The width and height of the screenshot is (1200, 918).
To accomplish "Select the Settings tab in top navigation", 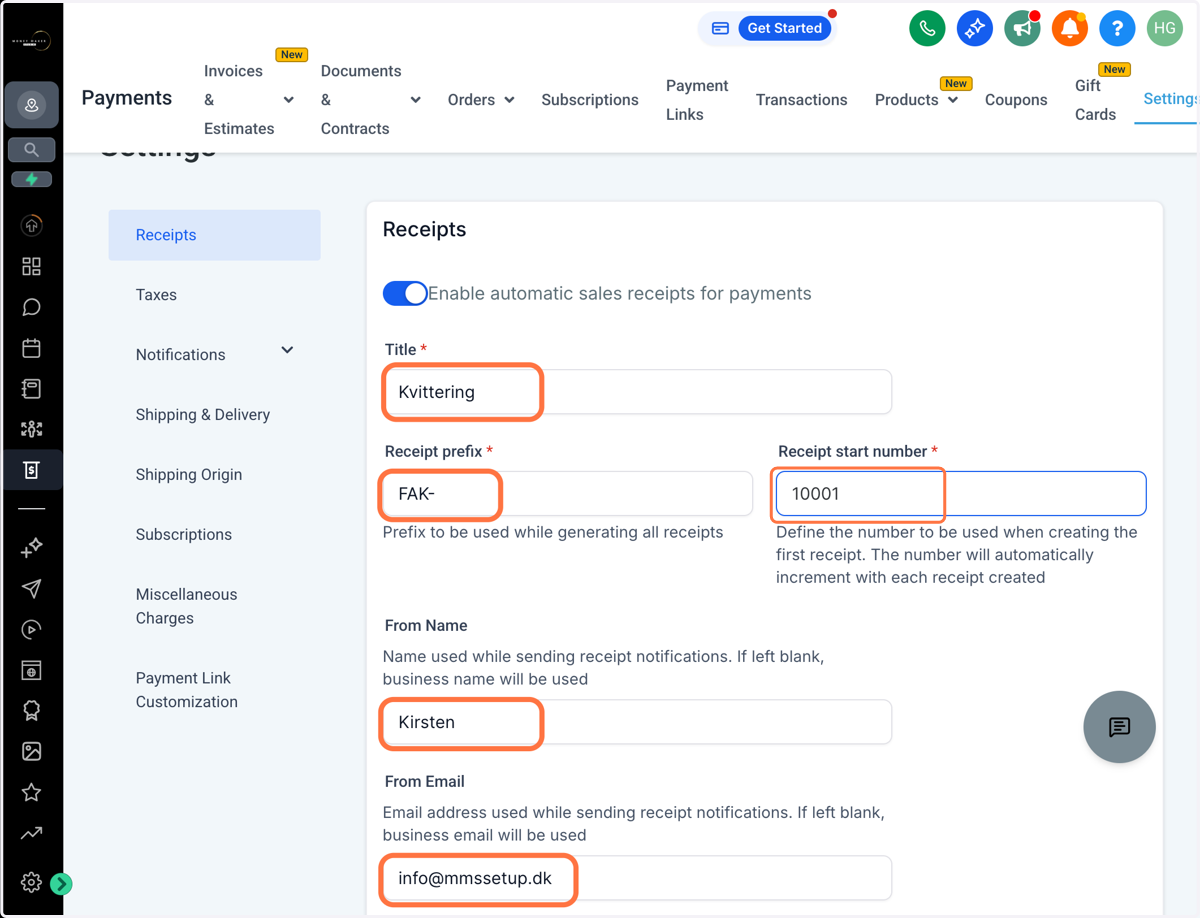I will (1170, 99).
